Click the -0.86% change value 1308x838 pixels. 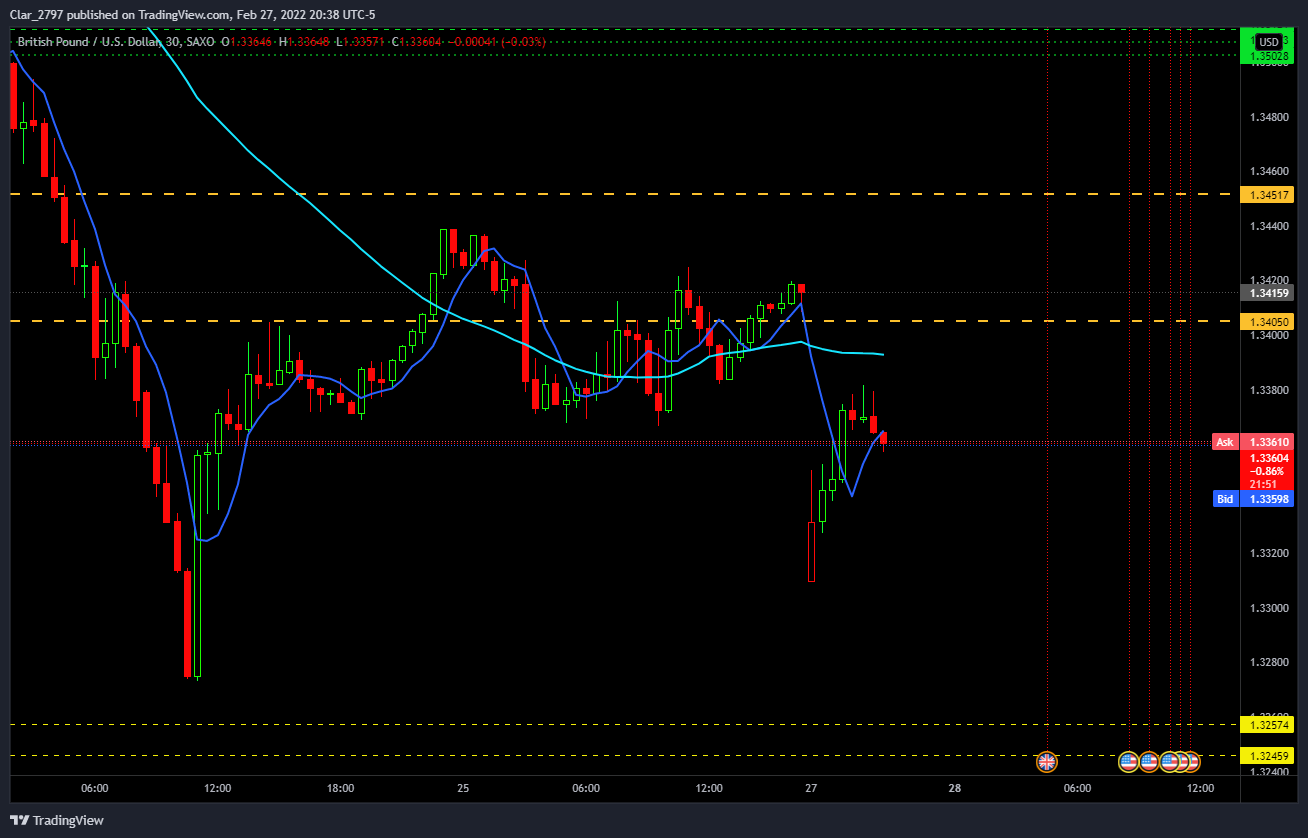[x=1267, y=469]
